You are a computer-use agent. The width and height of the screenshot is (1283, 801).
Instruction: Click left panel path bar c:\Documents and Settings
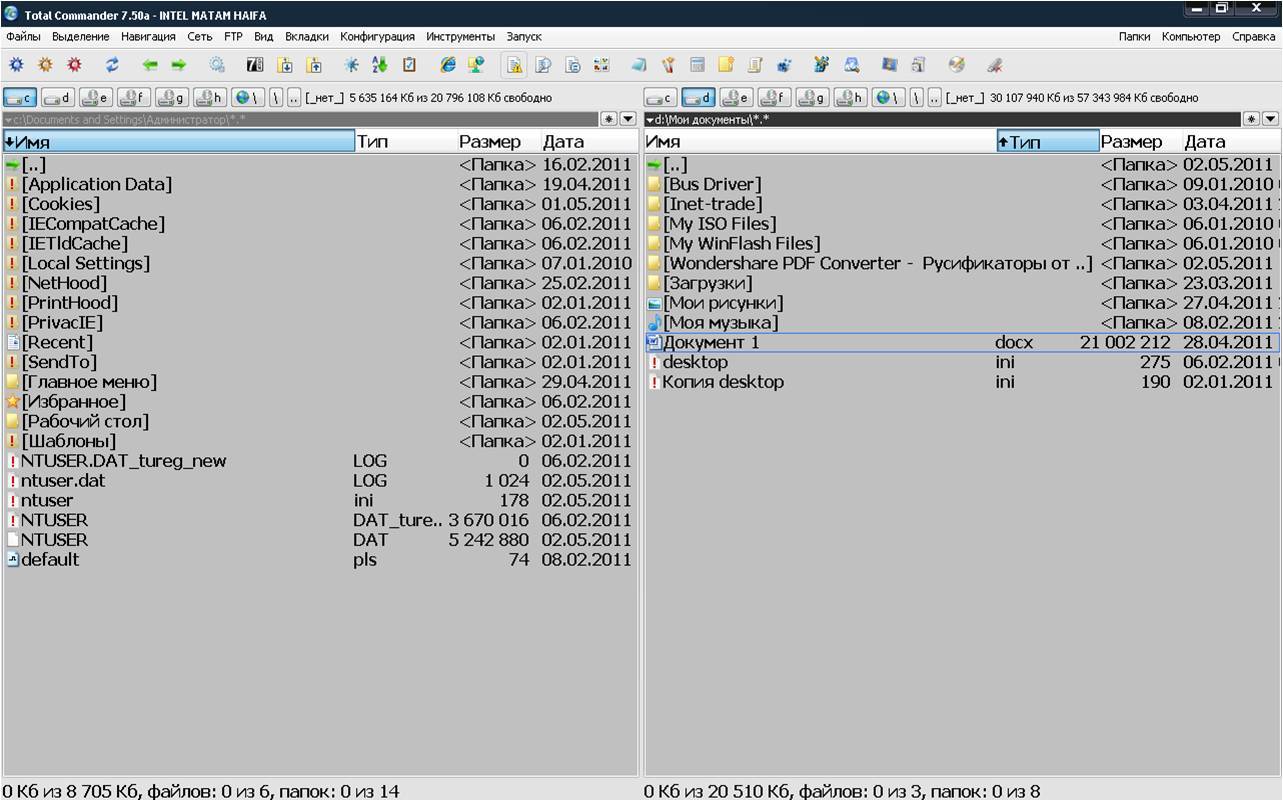point(300,119)
